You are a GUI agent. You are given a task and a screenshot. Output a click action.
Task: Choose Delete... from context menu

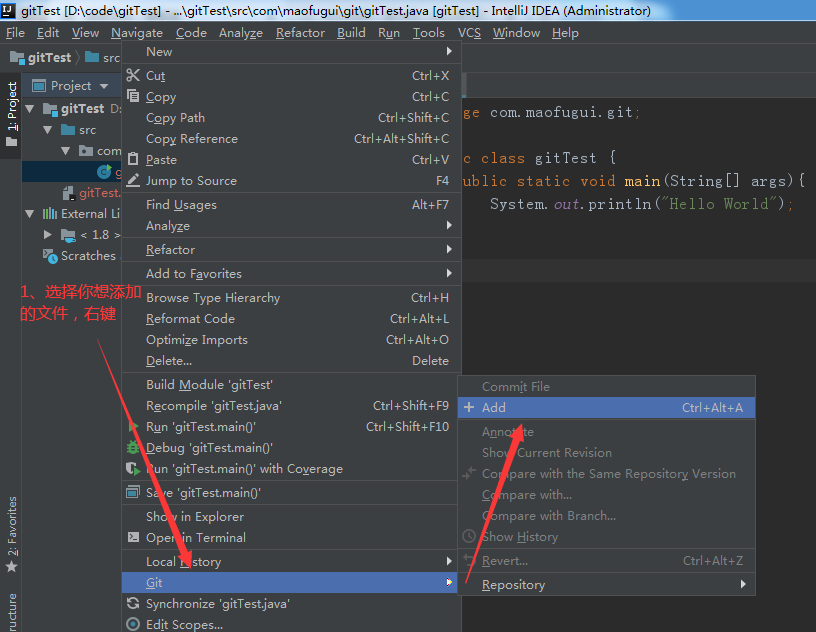pos(291,361)
